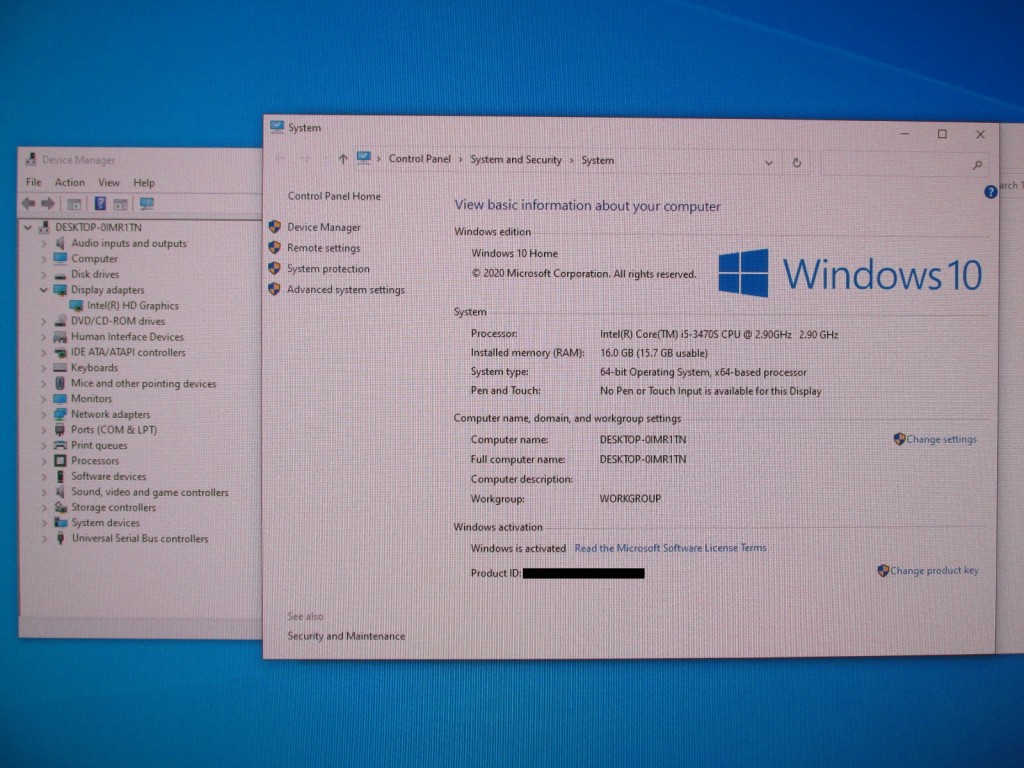Select the System devices icon
The width and height of the screenshot is (1024, 768).
[61, 522]
